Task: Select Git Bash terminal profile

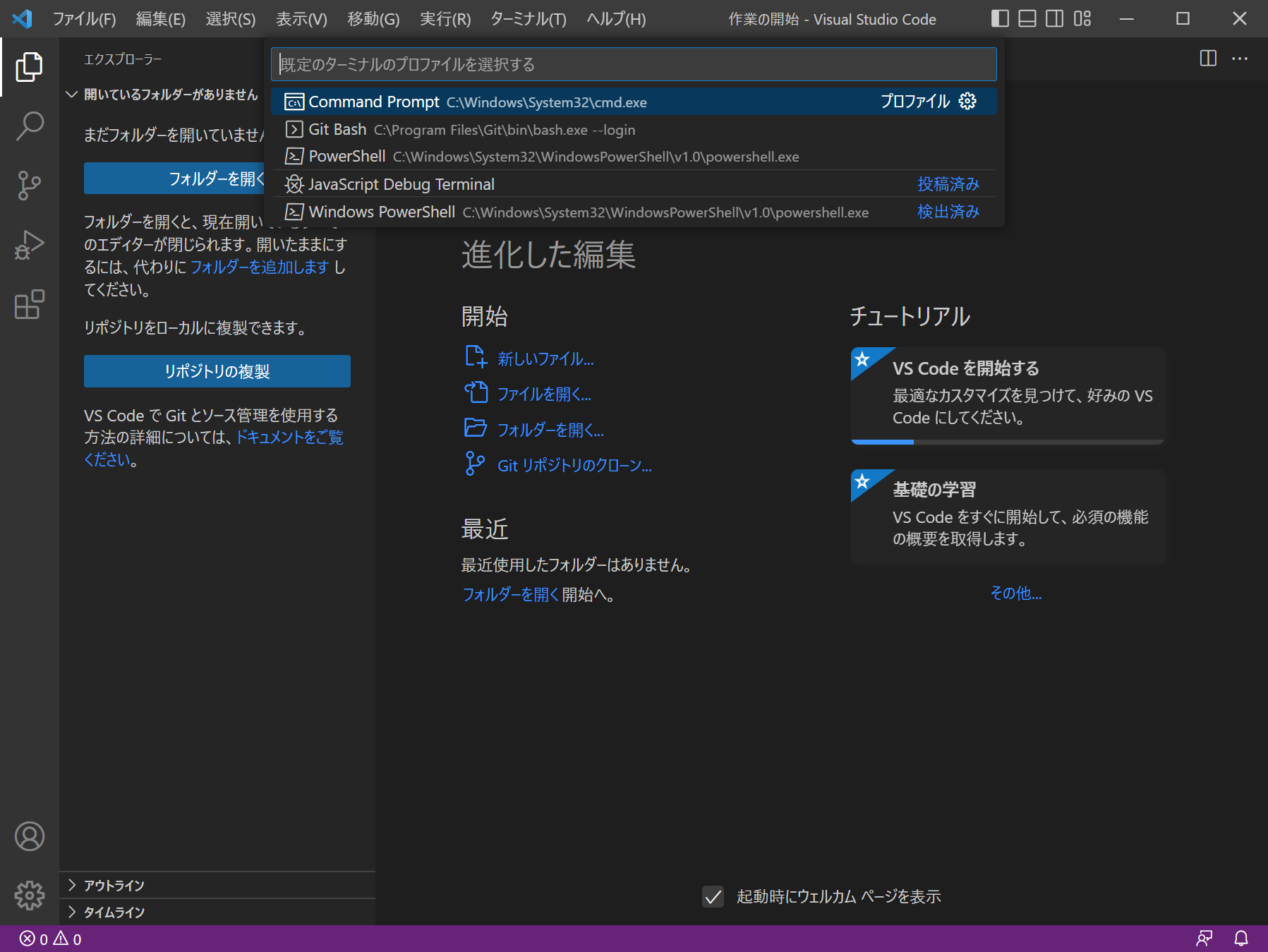Action: 634,129
